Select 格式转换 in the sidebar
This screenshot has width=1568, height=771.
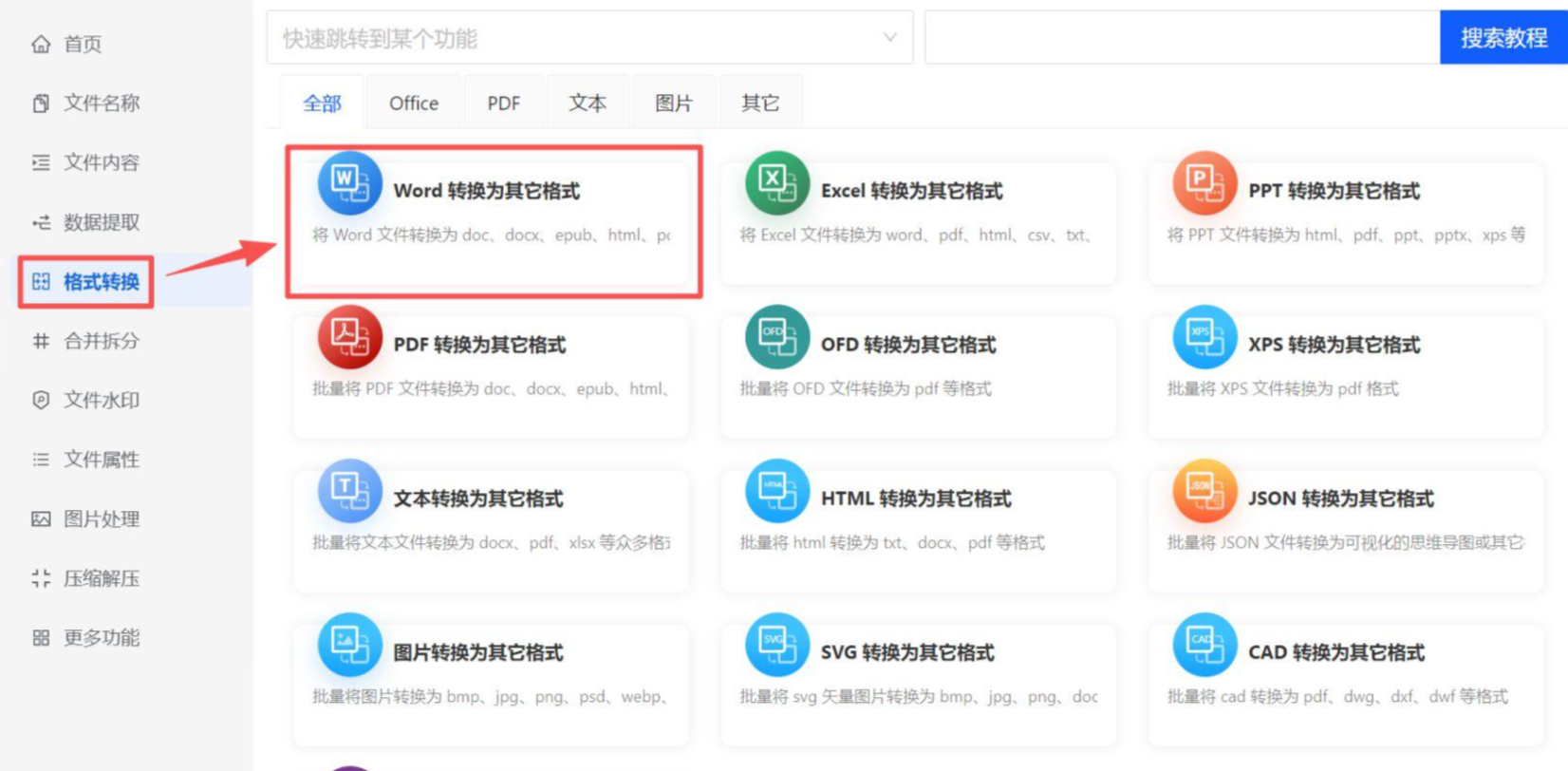102,281
